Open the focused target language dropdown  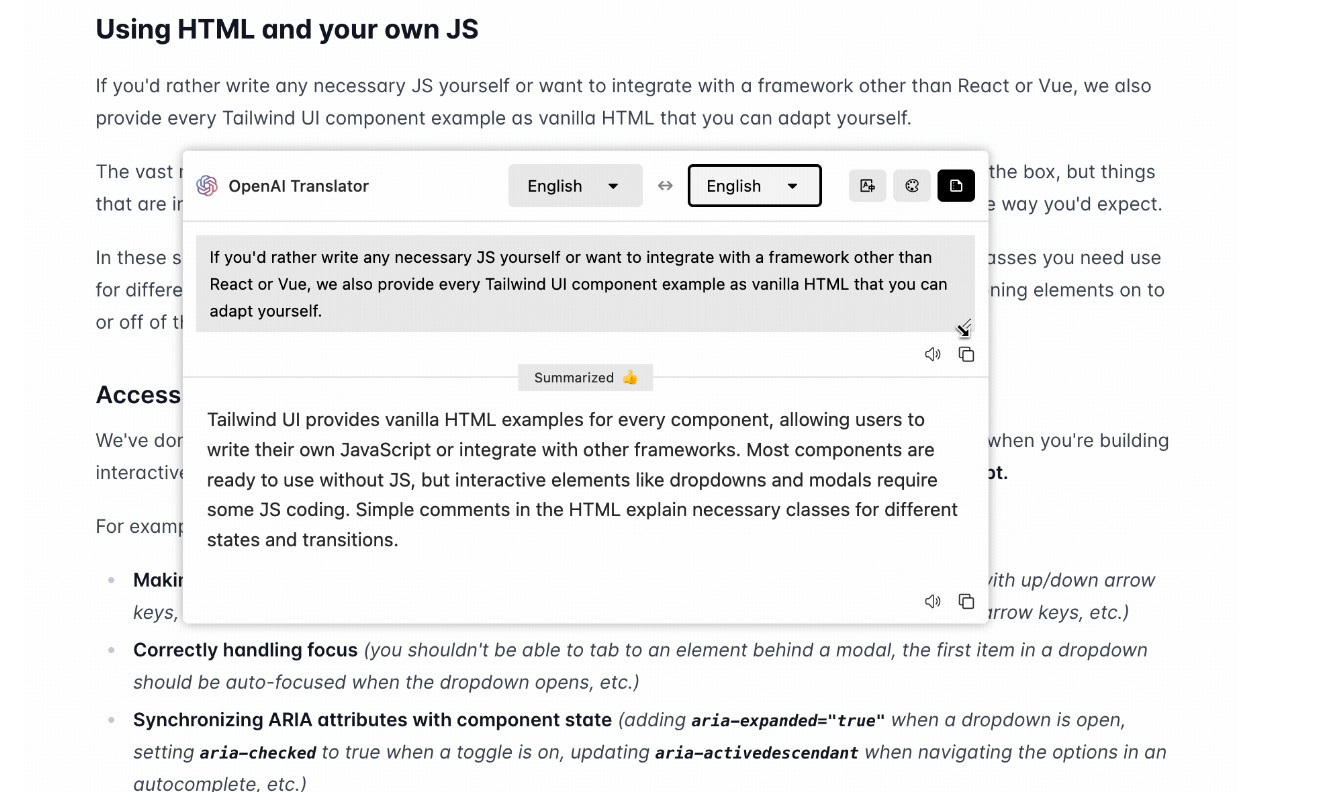coord(754,186)
